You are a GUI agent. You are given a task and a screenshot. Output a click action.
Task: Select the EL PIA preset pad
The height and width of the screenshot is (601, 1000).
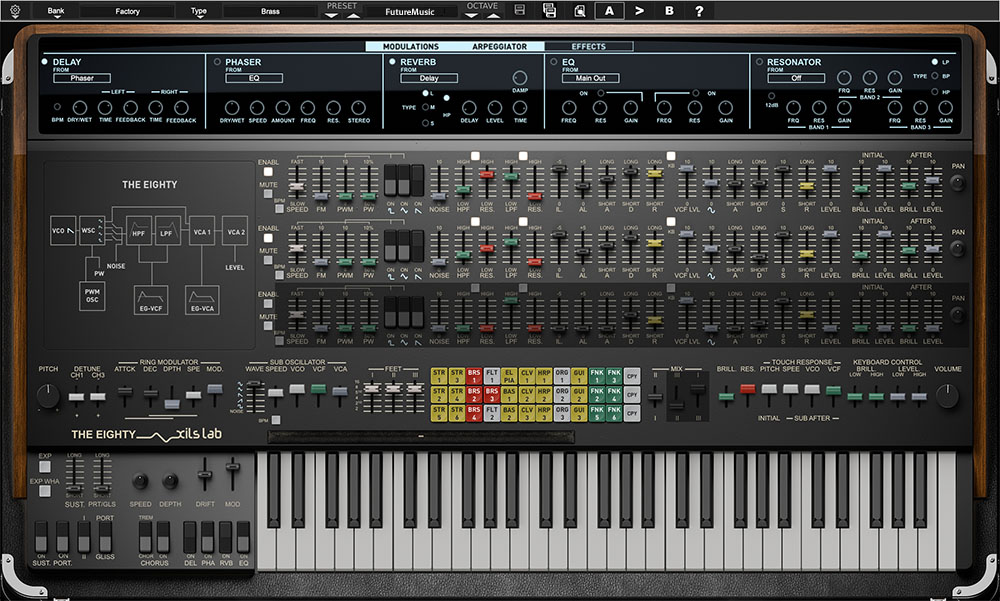pos(509,376)
